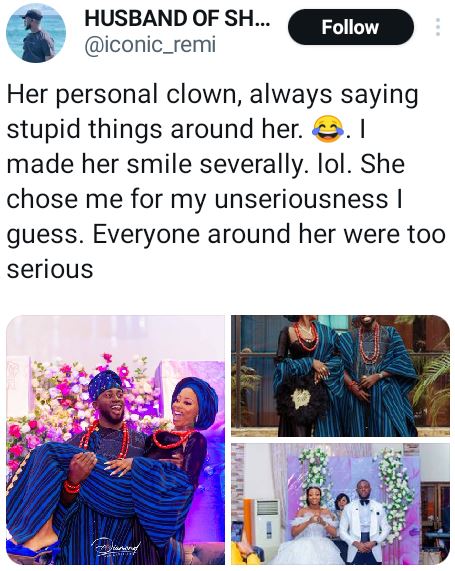Image resolution: width=455 pixels, height=571 pixels.
Task: Open the photo of groom carrying bride
Action: (115, 440)
